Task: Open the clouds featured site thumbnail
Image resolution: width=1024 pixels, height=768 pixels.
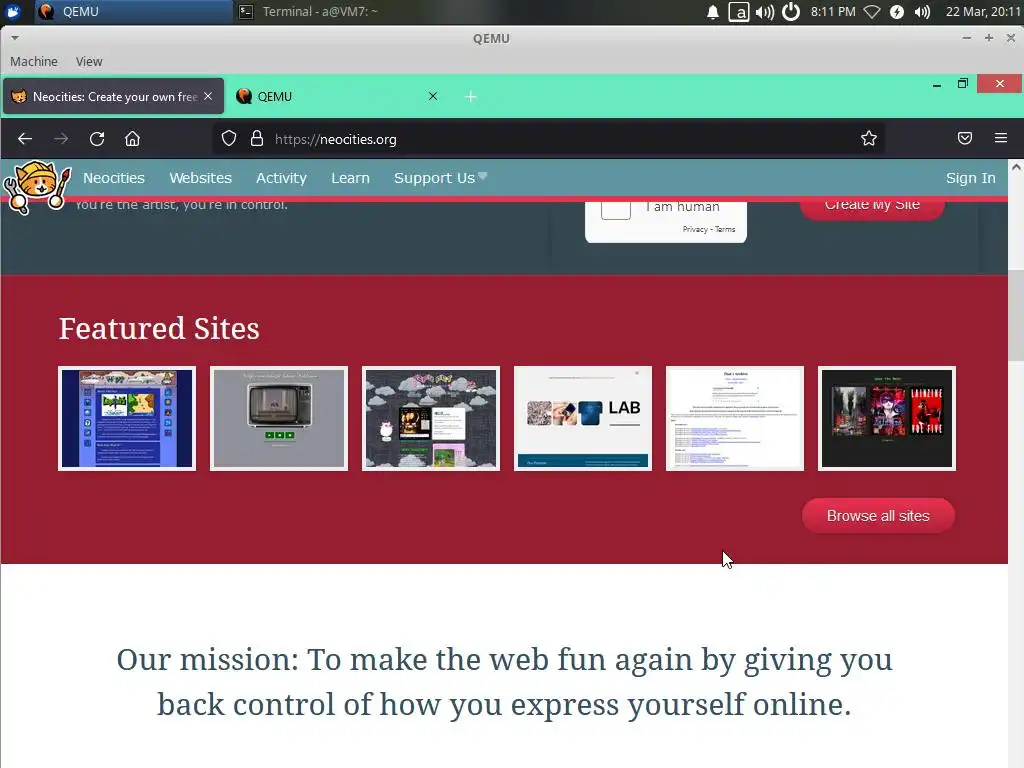Action: coord(431,418)
